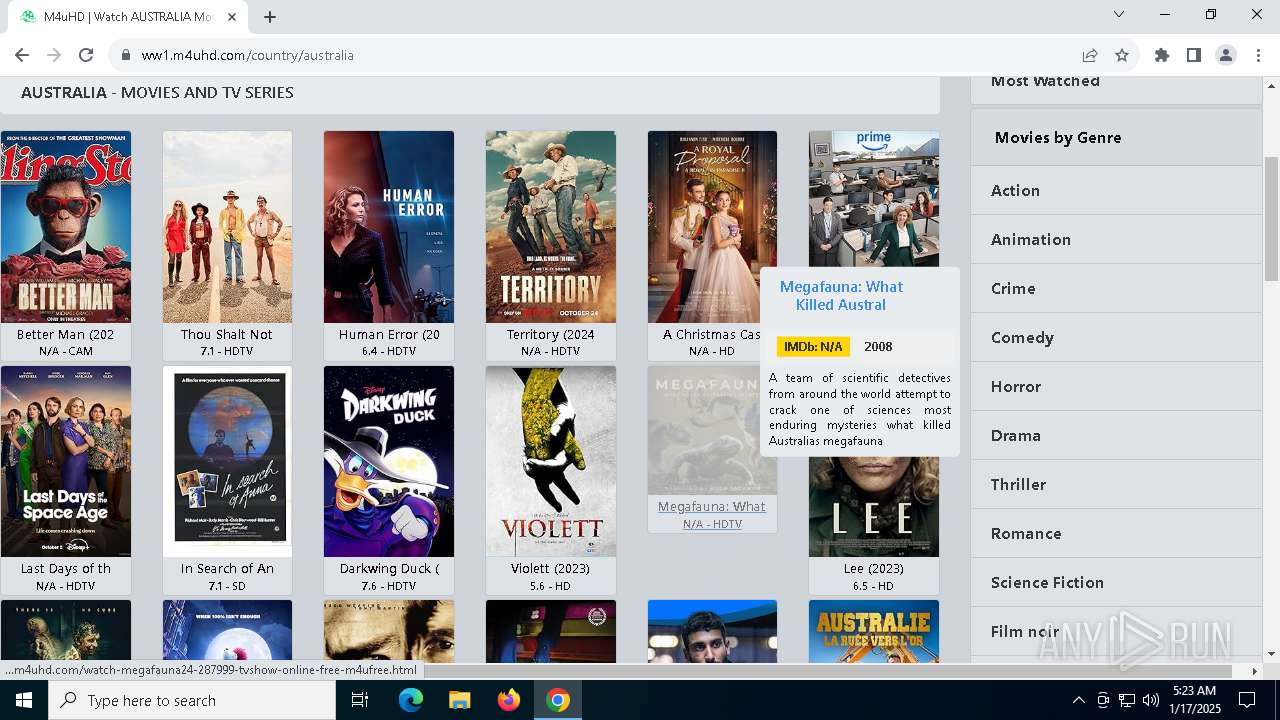The height and width of the screenshot is (720, 1280).
Task: Click the 'Thou Shalt Not' title link
Action: point(227,334)
